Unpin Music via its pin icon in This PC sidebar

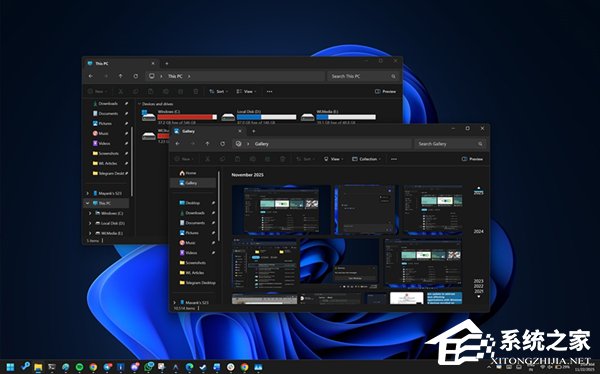pyautogui.click(x=126, y=133)
